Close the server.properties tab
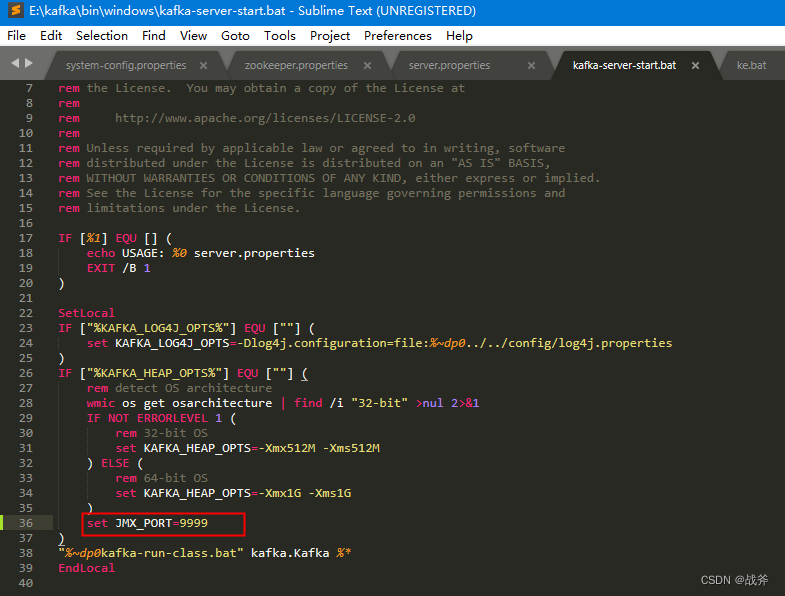Image resolution: width=785 pixels, height=596 pixels. [x=531, y=66]
